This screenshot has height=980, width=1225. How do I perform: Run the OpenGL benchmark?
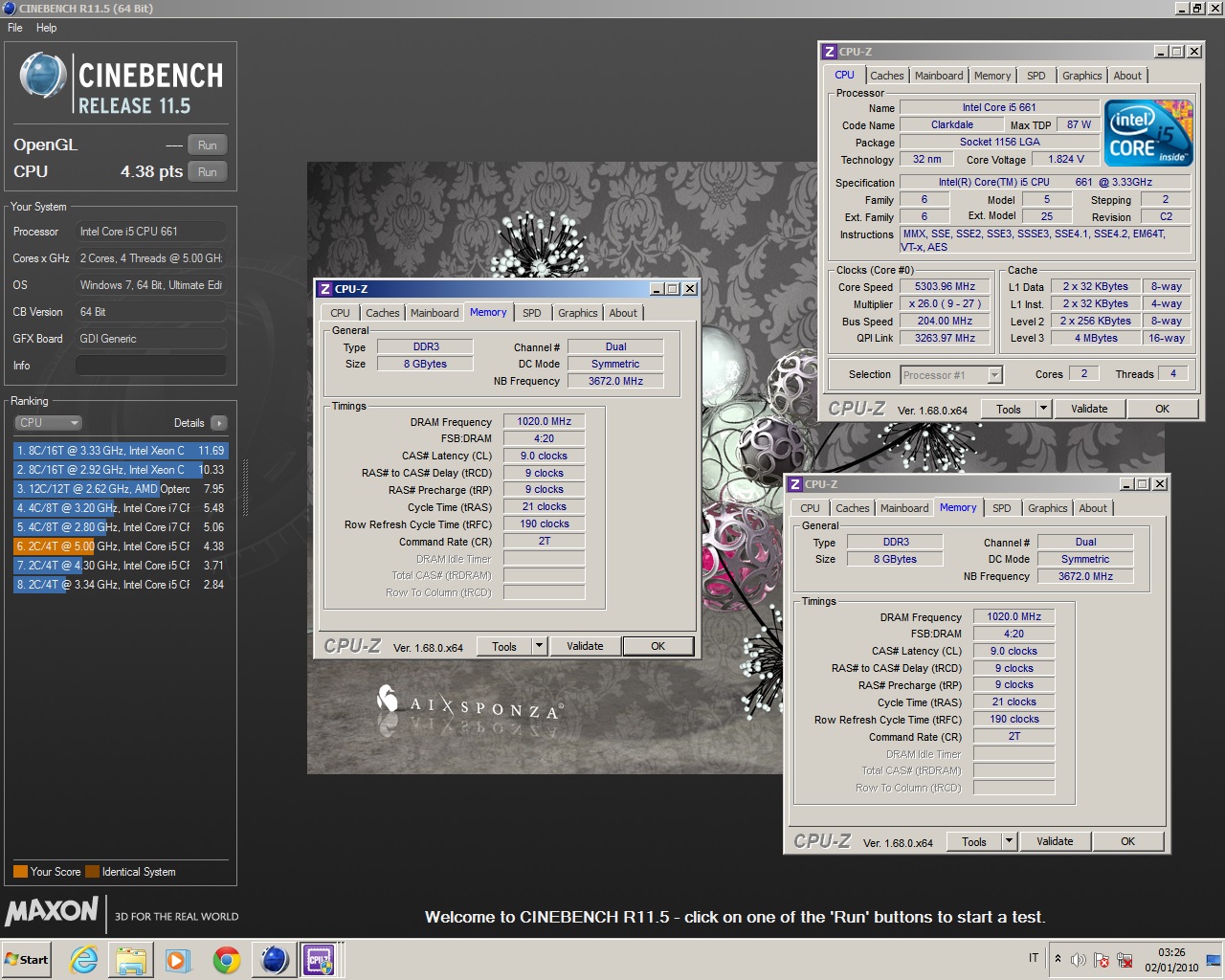click(208, 145)
